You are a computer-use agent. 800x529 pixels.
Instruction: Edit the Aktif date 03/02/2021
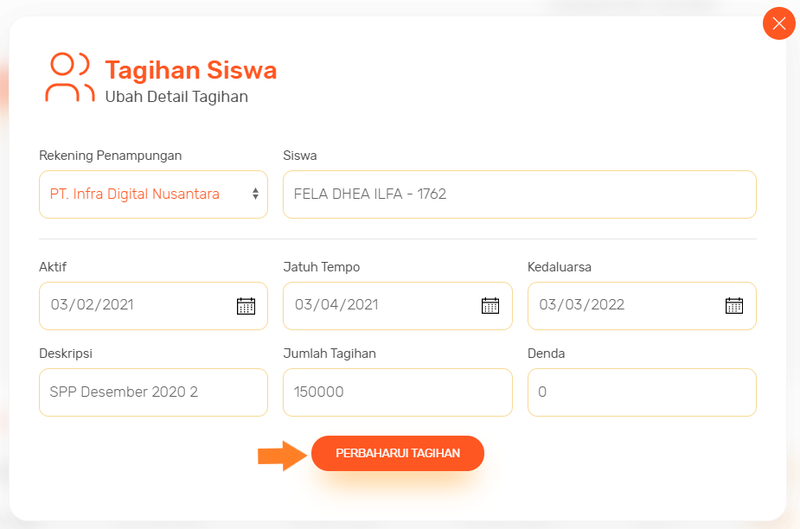click(154, 306)
